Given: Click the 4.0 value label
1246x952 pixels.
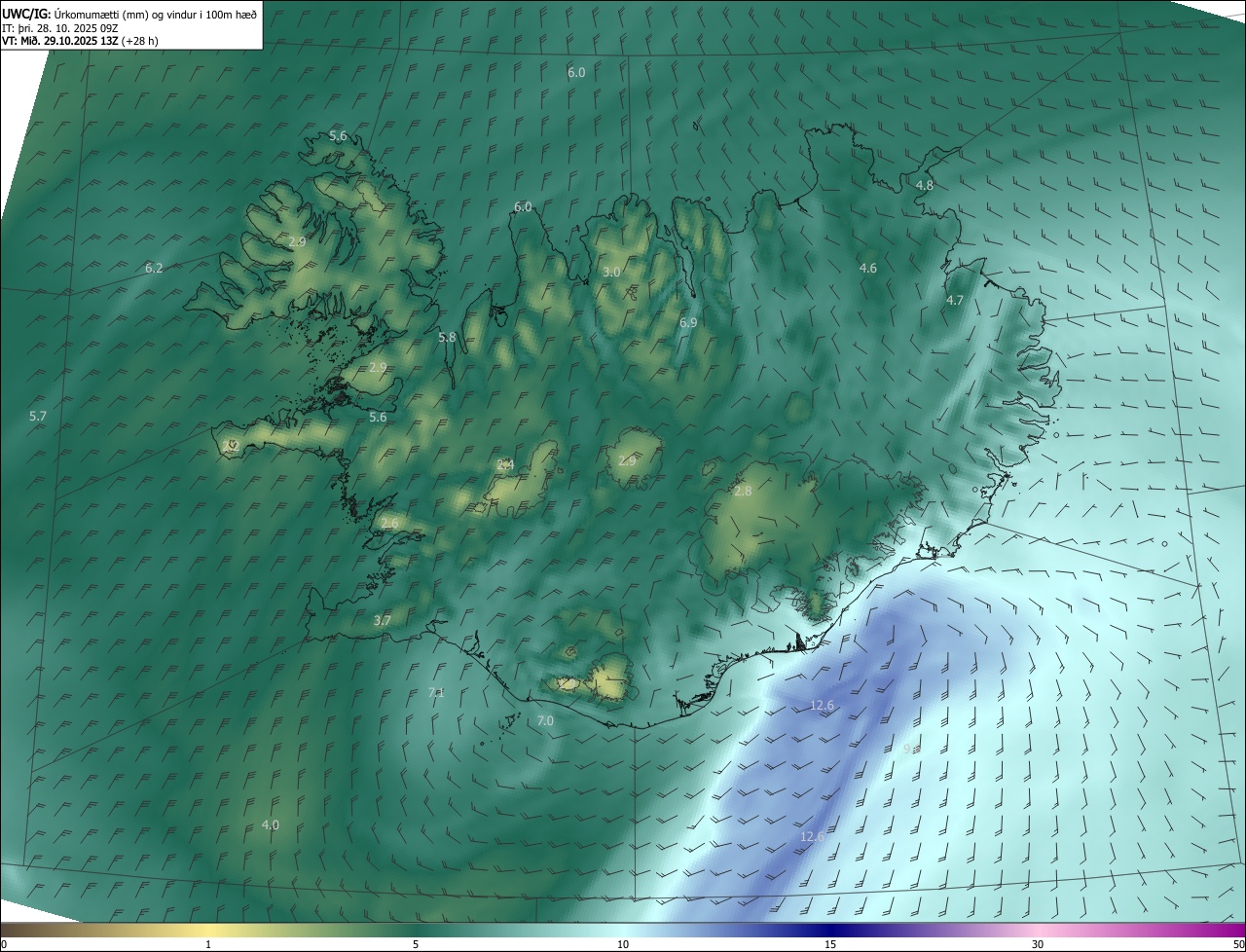Looking at the screenshot, I should 271,825.
